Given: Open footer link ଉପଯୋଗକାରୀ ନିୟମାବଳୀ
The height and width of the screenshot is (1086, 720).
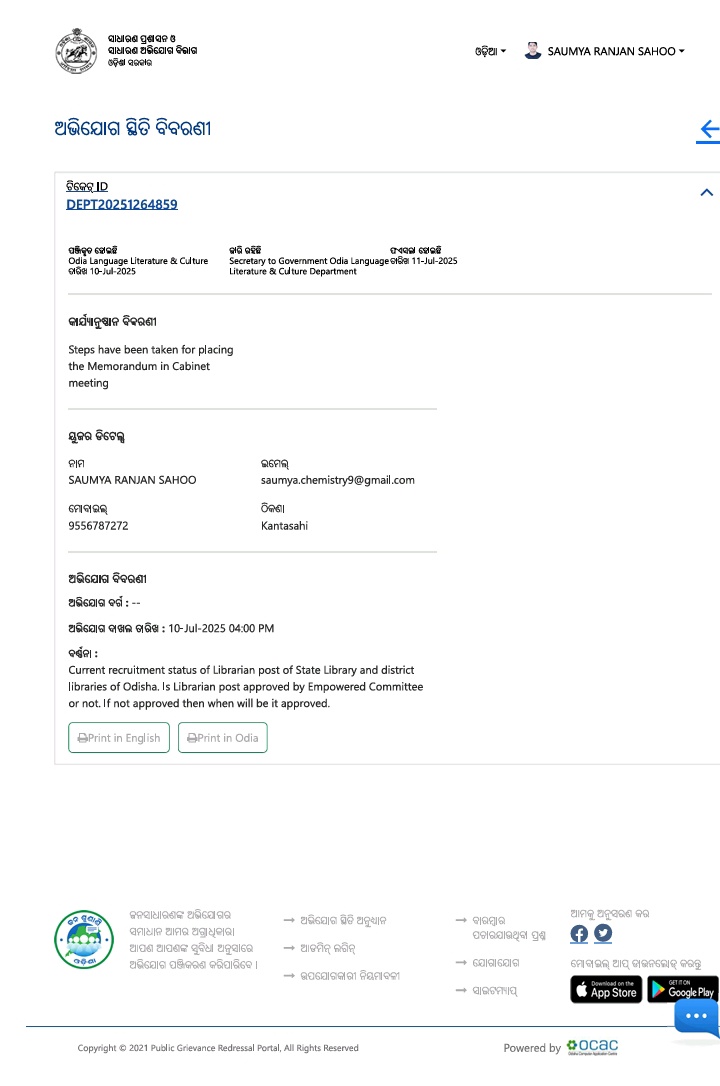Looking at the screenshot, I should (350, 976).
